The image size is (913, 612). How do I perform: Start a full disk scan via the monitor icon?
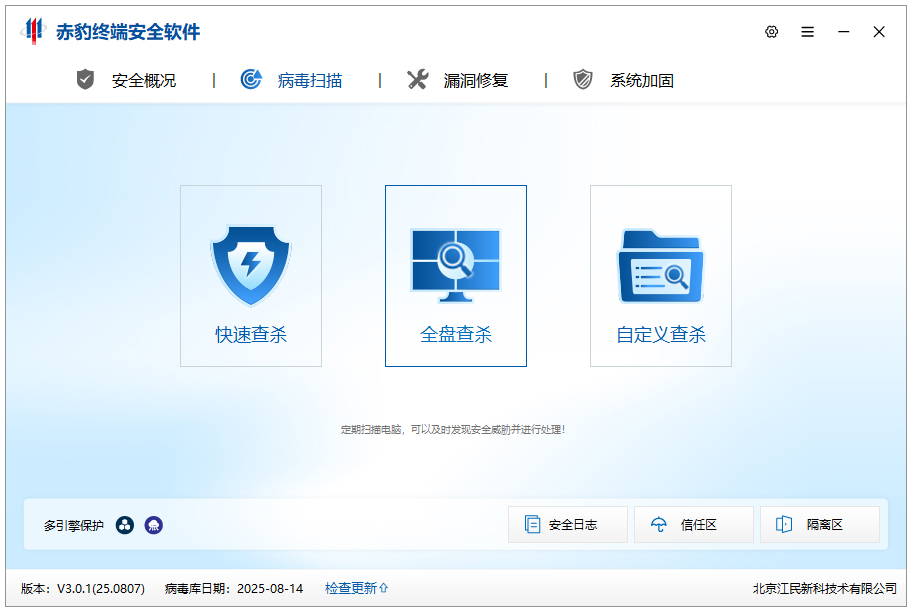(456, 266)
